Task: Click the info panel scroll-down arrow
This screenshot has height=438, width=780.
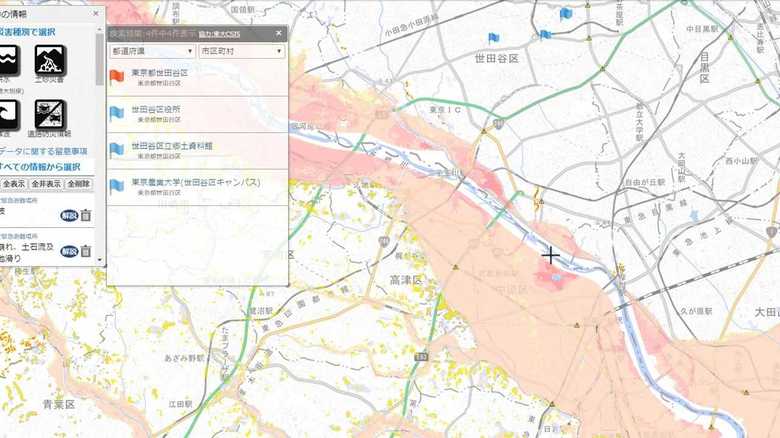Action: (x=100, y=260)
